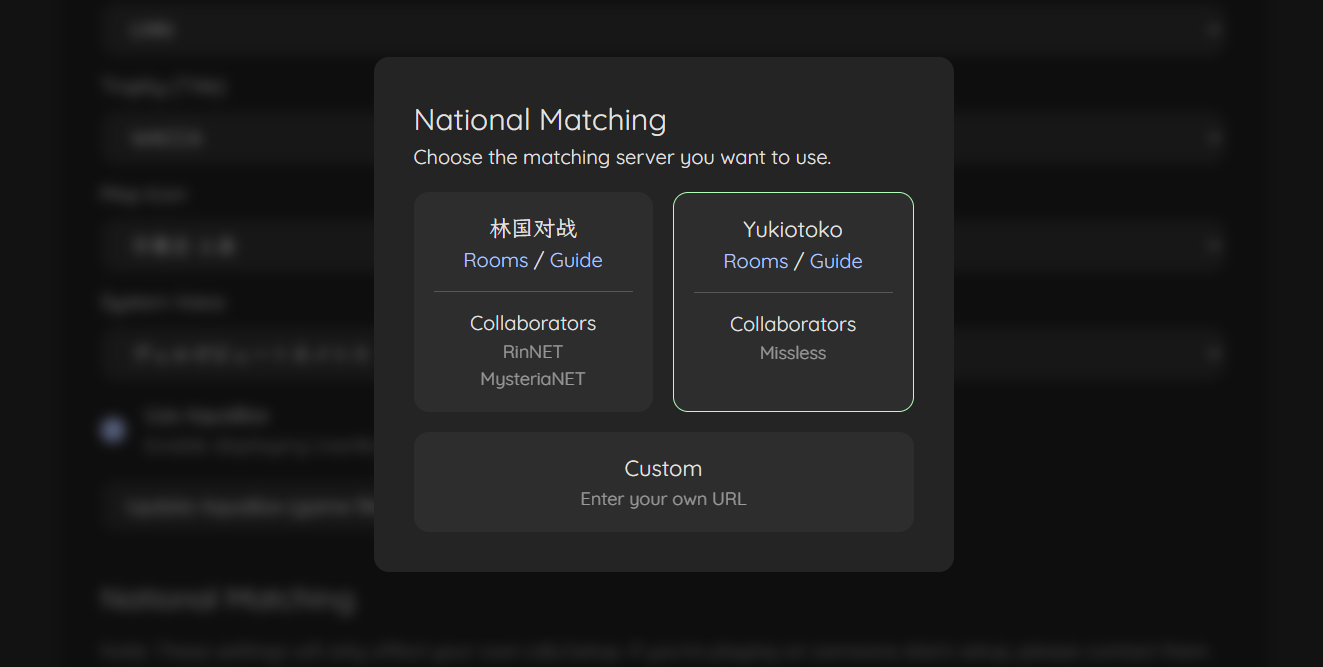
Task: Expand the topmost background dropdown arrow
Action: 1213,30
